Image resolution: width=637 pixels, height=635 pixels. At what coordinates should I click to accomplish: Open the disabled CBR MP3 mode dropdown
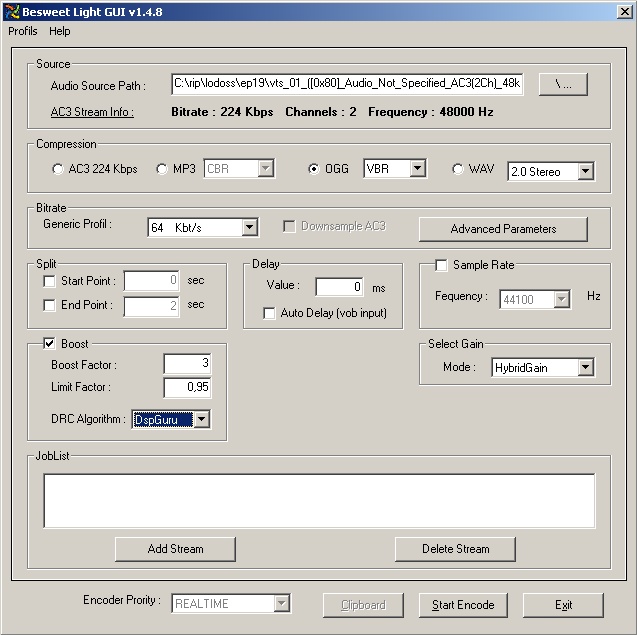[239, 169]
